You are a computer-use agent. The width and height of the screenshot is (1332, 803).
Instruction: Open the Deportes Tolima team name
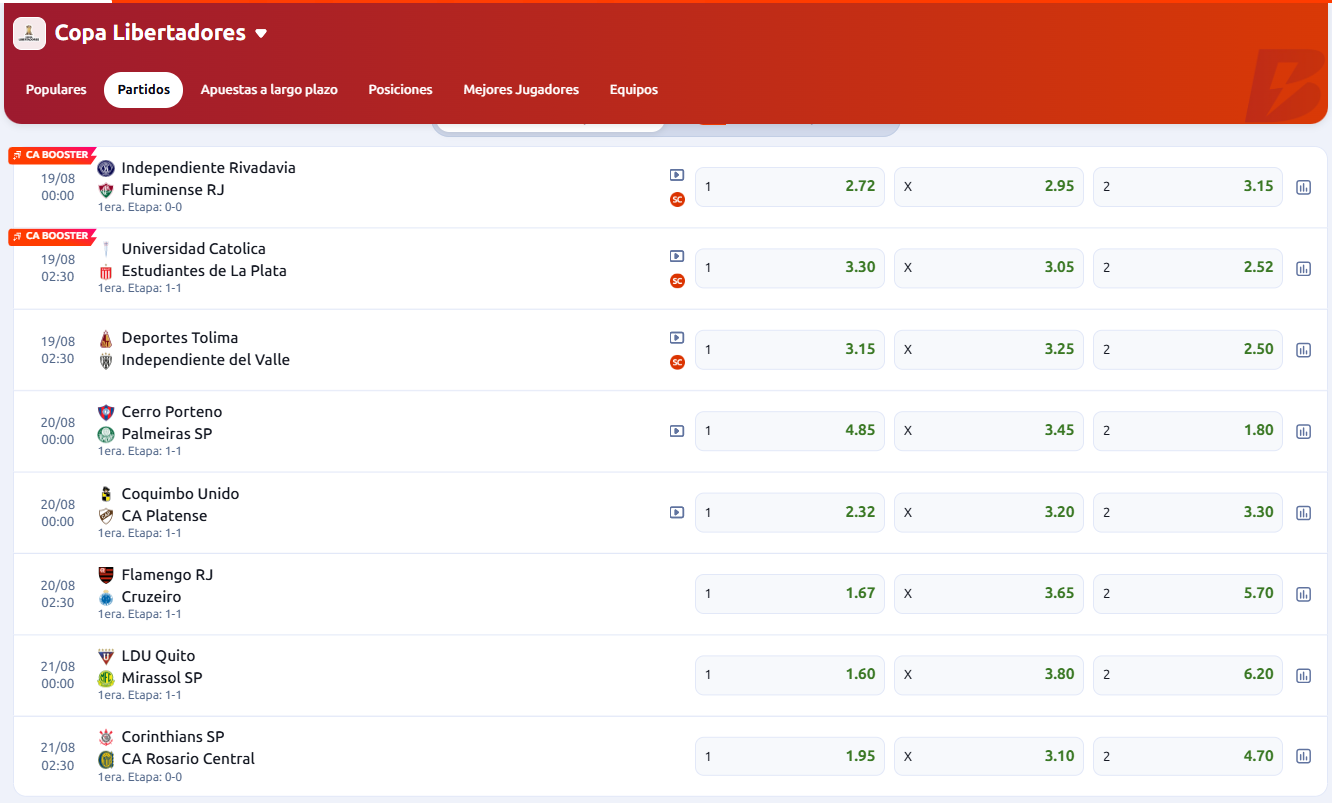[x=180, y=338]
